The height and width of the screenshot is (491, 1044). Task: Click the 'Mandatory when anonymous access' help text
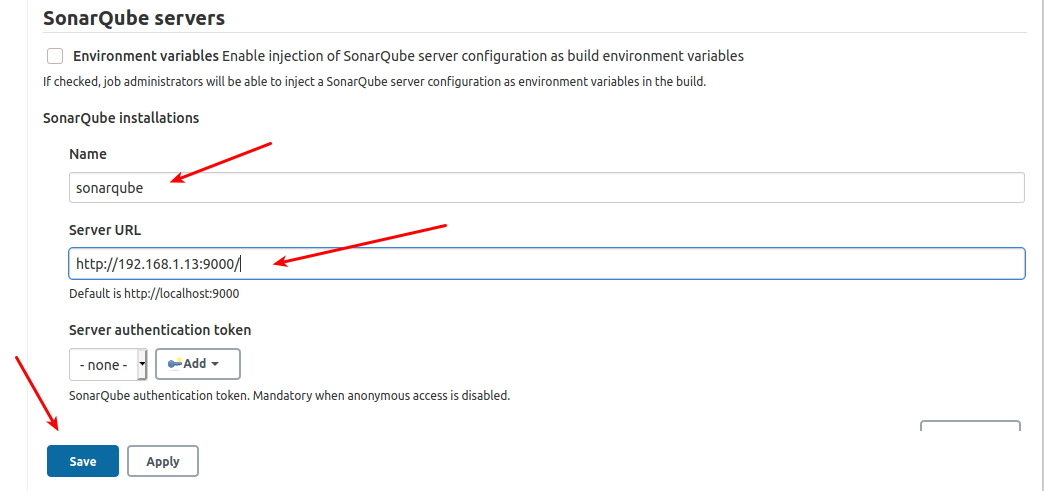pos(289,395)
